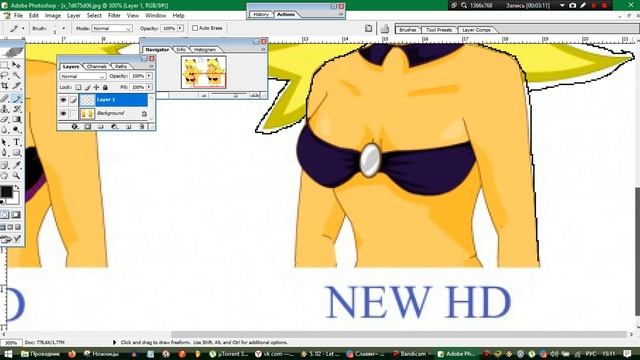Image resolution: width=640 pixels, height=360 pixels.
Task: Select the Slice tool
Action: pos(16,86)
